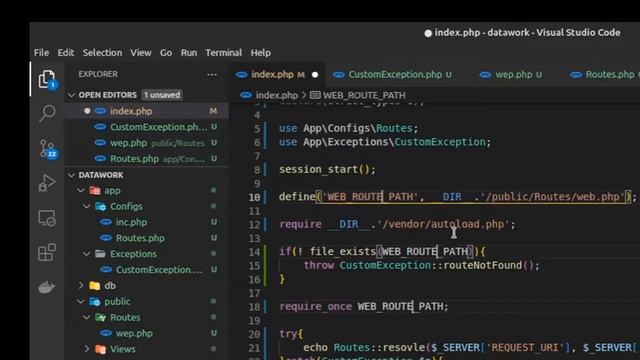Click line number 14 in gutter
The width and height of the screenshot is (640, 360).
(254, 252)
